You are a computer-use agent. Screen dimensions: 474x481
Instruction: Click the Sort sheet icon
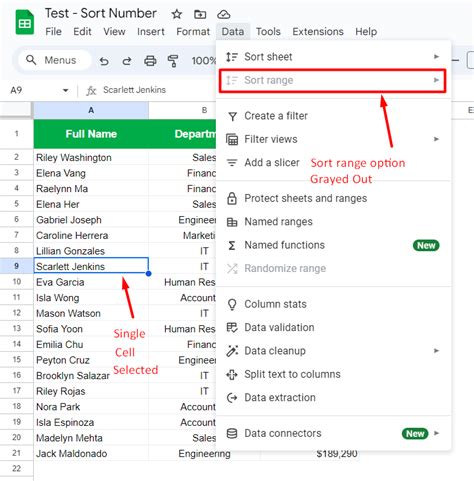click(232, 57)
